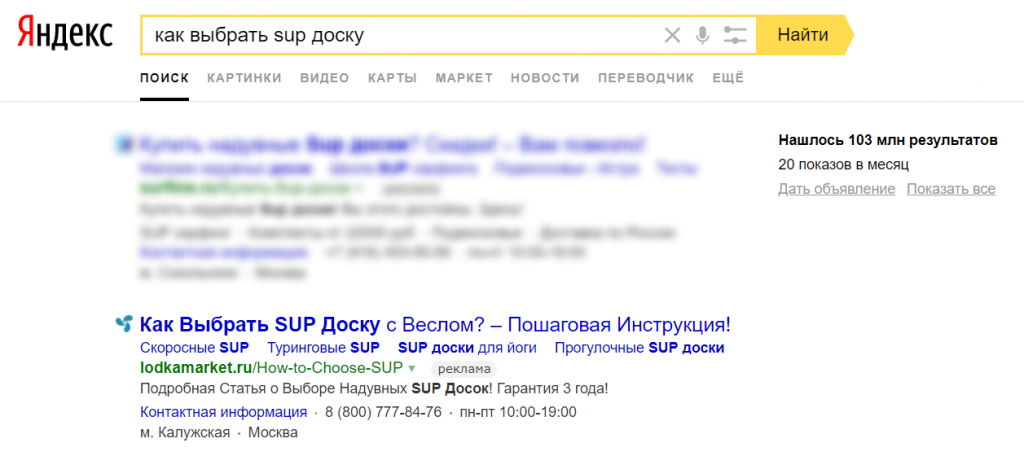Image resolution: width=1024 pixels, height=465 pixels.
Task: Switch to the Картинки tab
Action: 245,78
